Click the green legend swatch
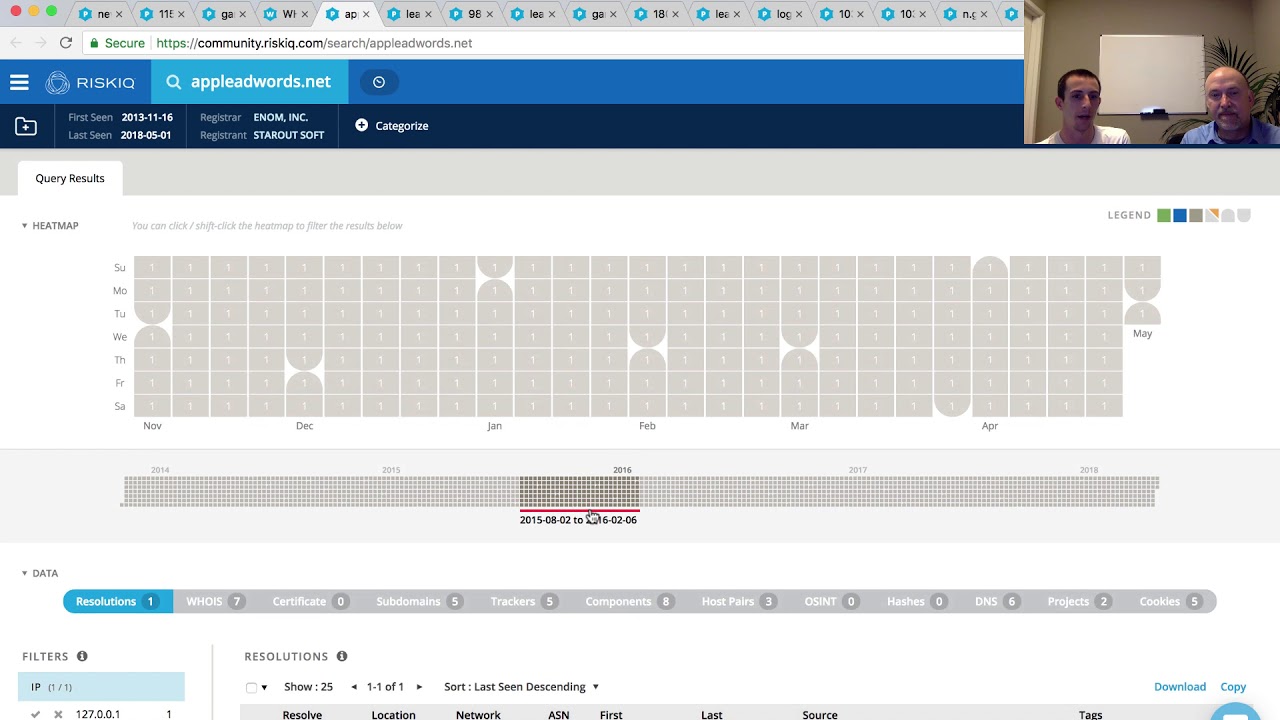Viewport: 1280px width, 720px height. click(1164, 215)
